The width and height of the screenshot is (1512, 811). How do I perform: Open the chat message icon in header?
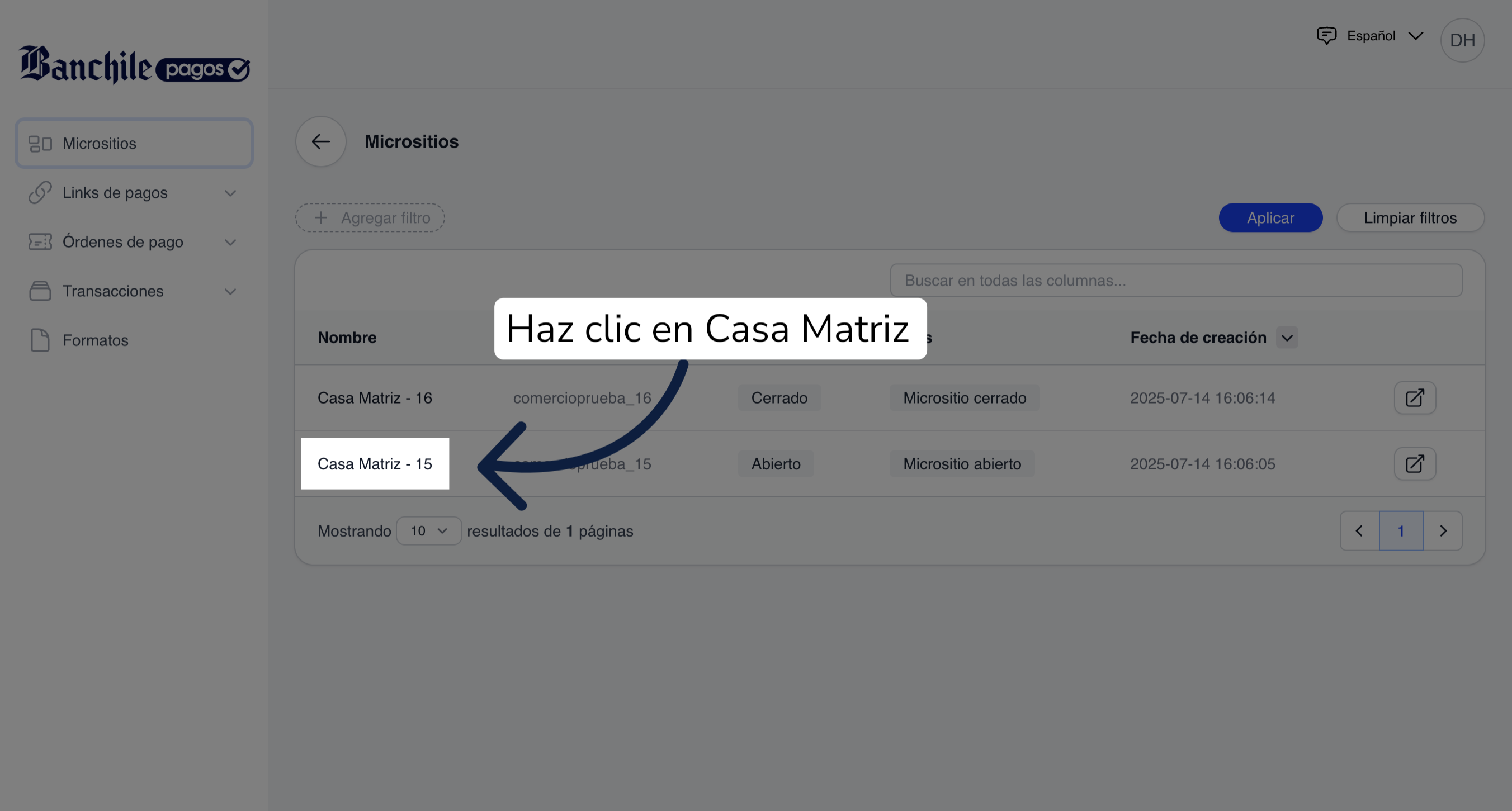point(1326,36)
